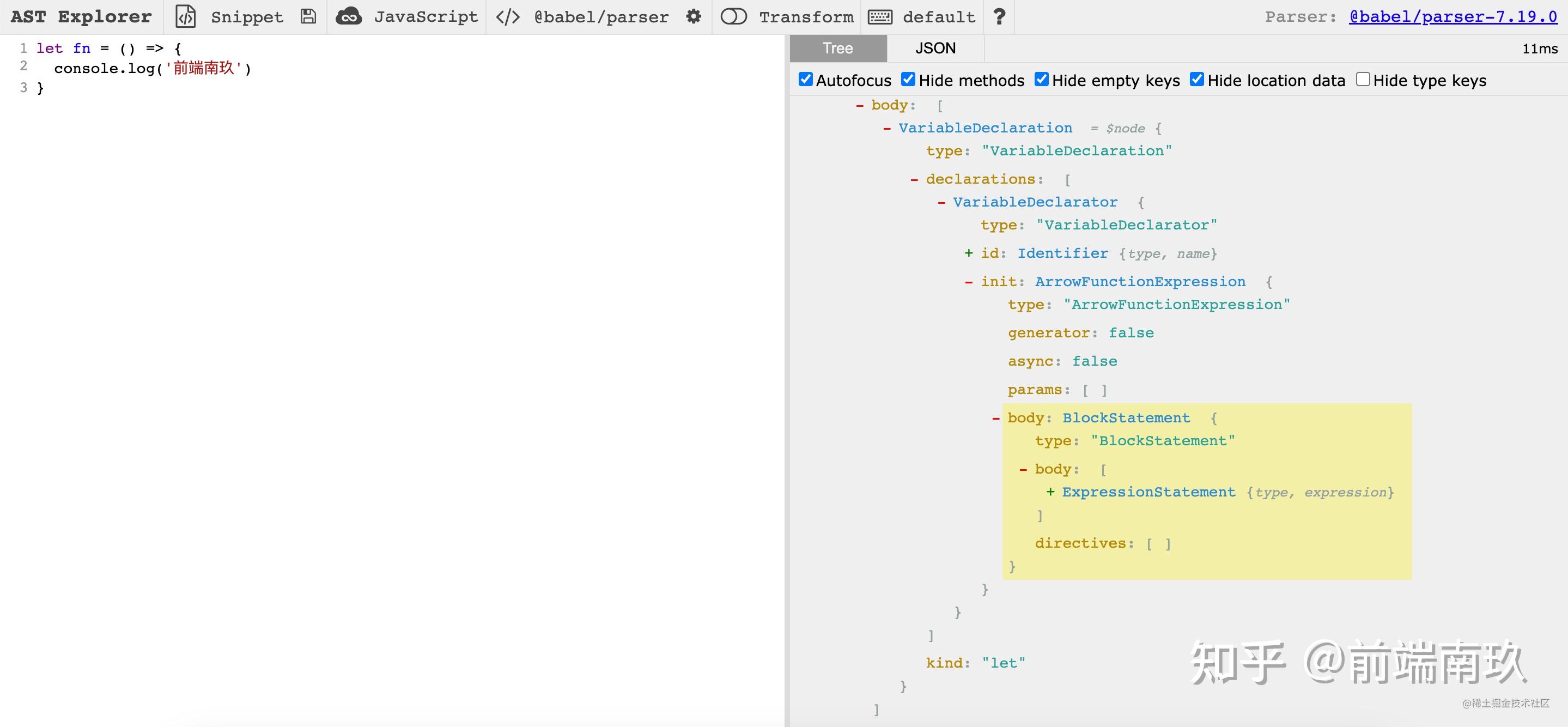Uncheck Hide location data checkbox

point(1196,80)
